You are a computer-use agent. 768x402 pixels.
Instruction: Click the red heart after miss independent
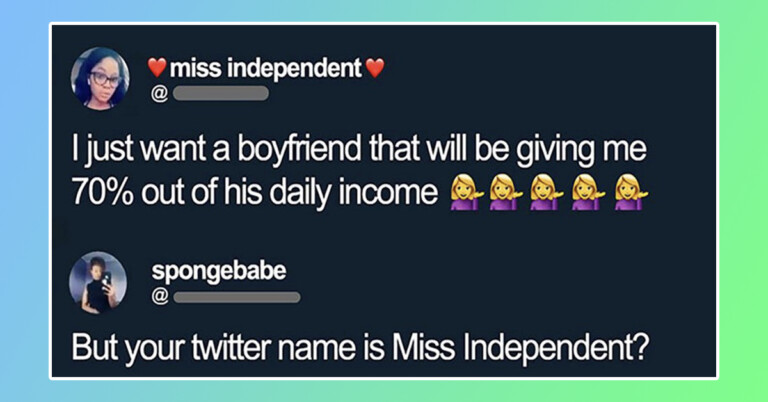click(375, 68)
